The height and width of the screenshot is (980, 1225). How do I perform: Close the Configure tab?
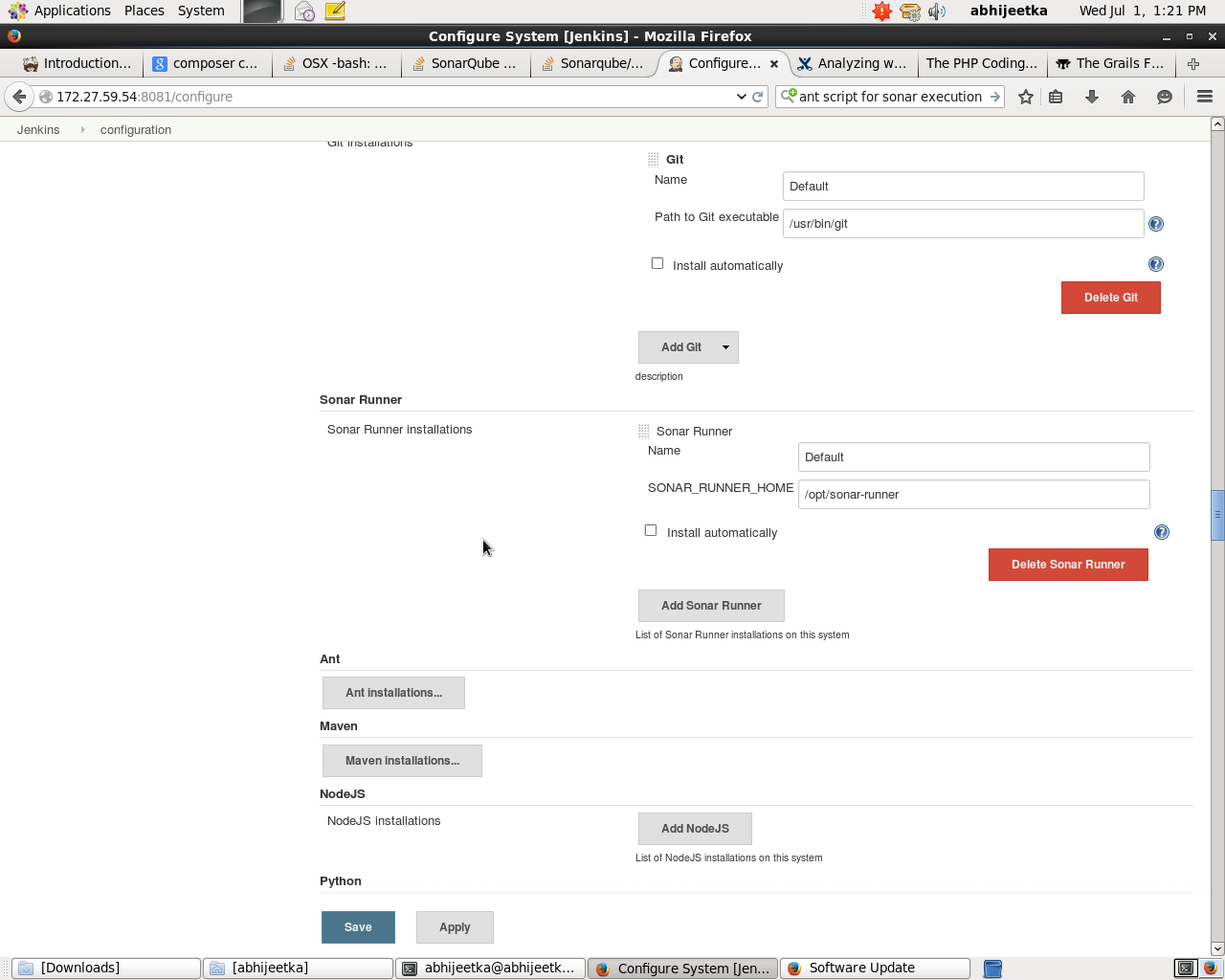coord(774,64)
